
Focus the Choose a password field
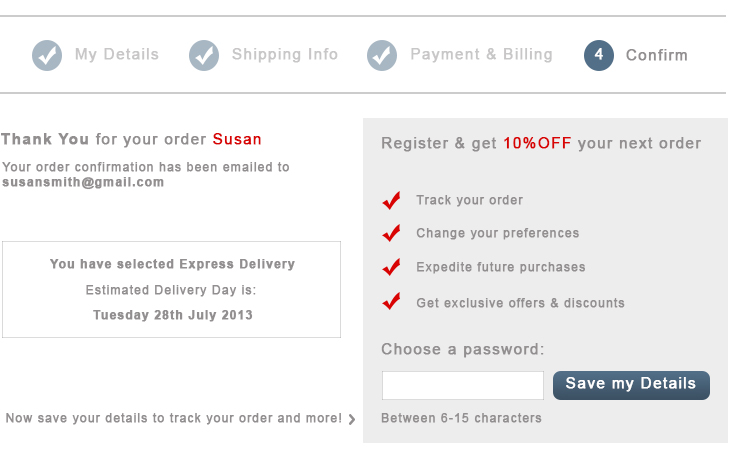tap(462, 385)
